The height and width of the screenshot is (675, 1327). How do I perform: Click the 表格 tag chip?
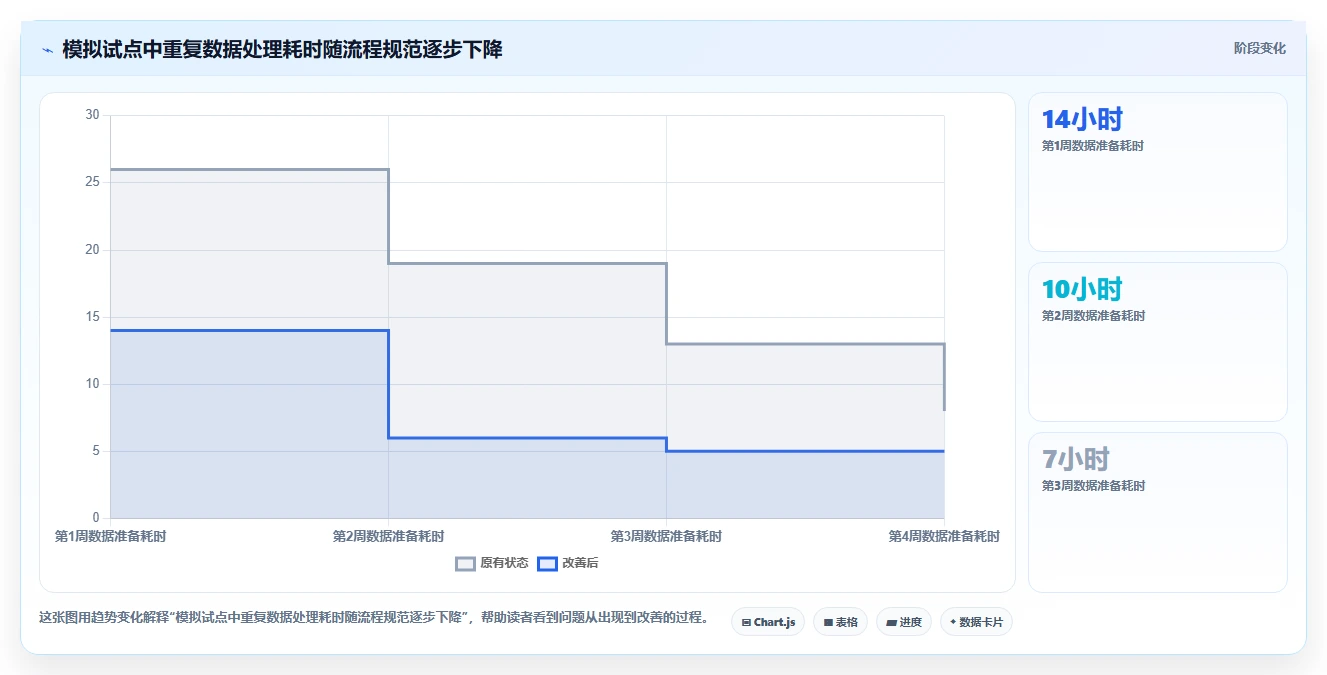click(840, 622)
